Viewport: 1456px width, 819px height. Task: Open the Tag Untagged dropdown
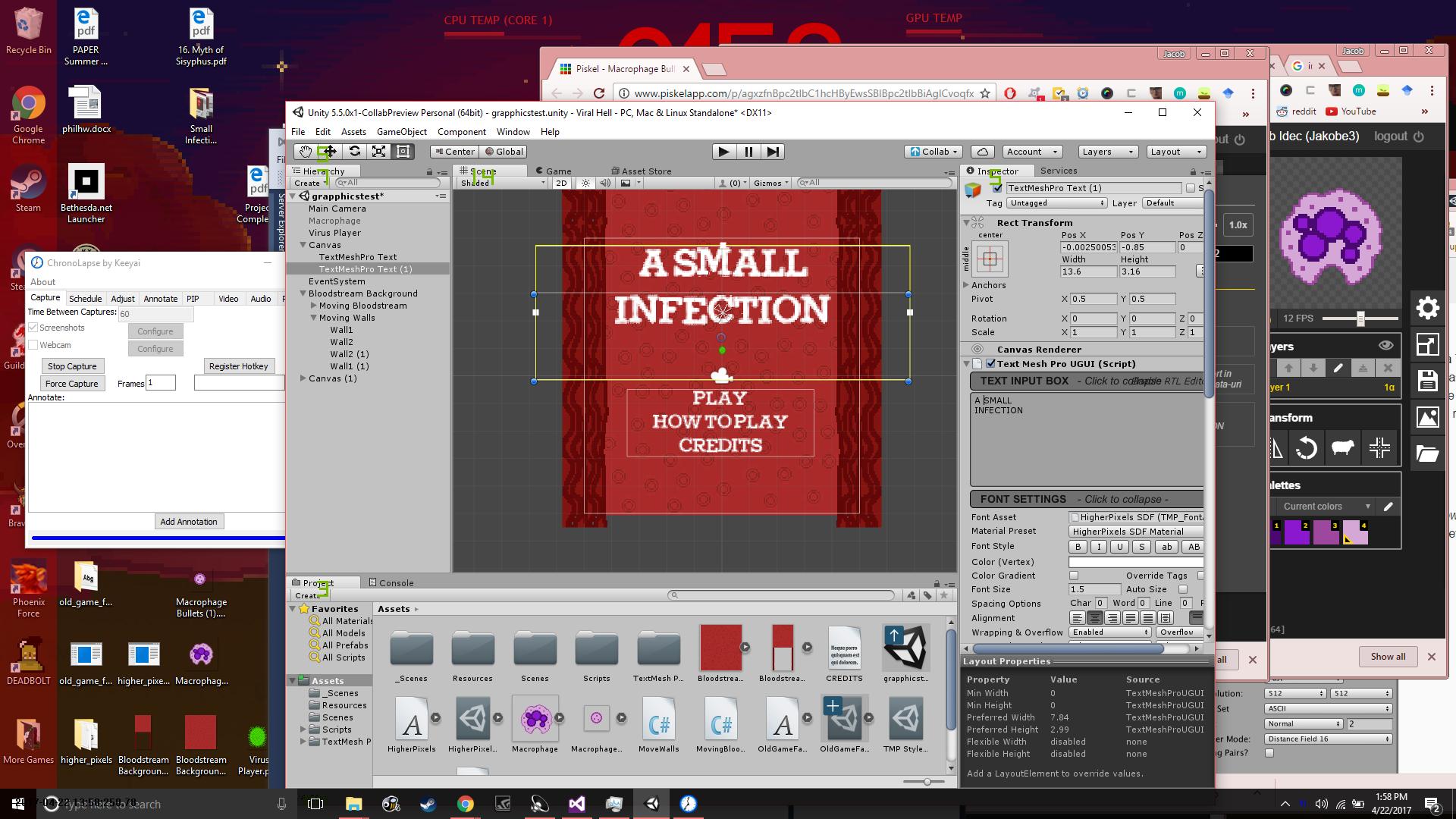coord(1056,203)
